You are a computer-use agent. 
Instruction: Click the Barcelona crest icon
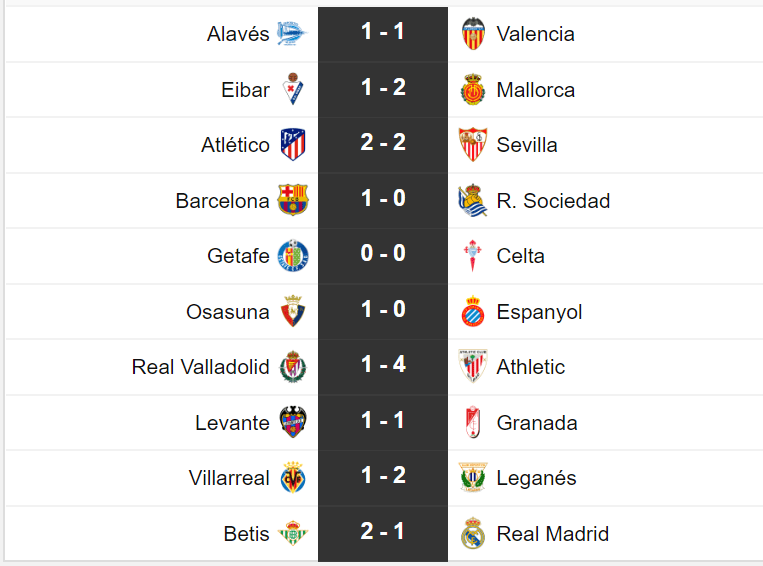point(292,201)
